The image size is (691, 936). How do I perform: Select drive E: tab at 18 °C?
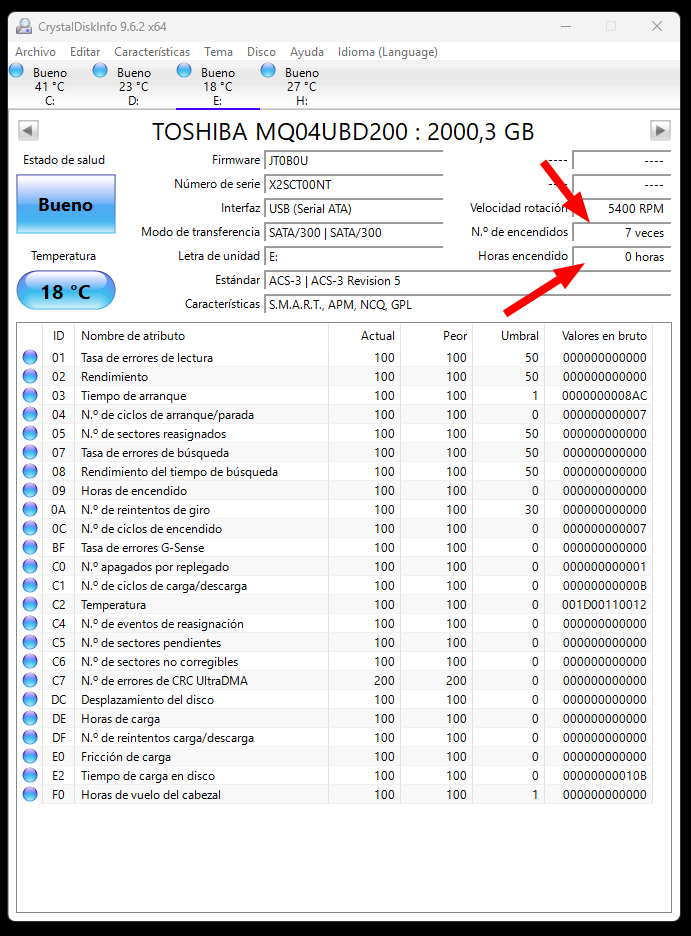click(x=218, y=86)
